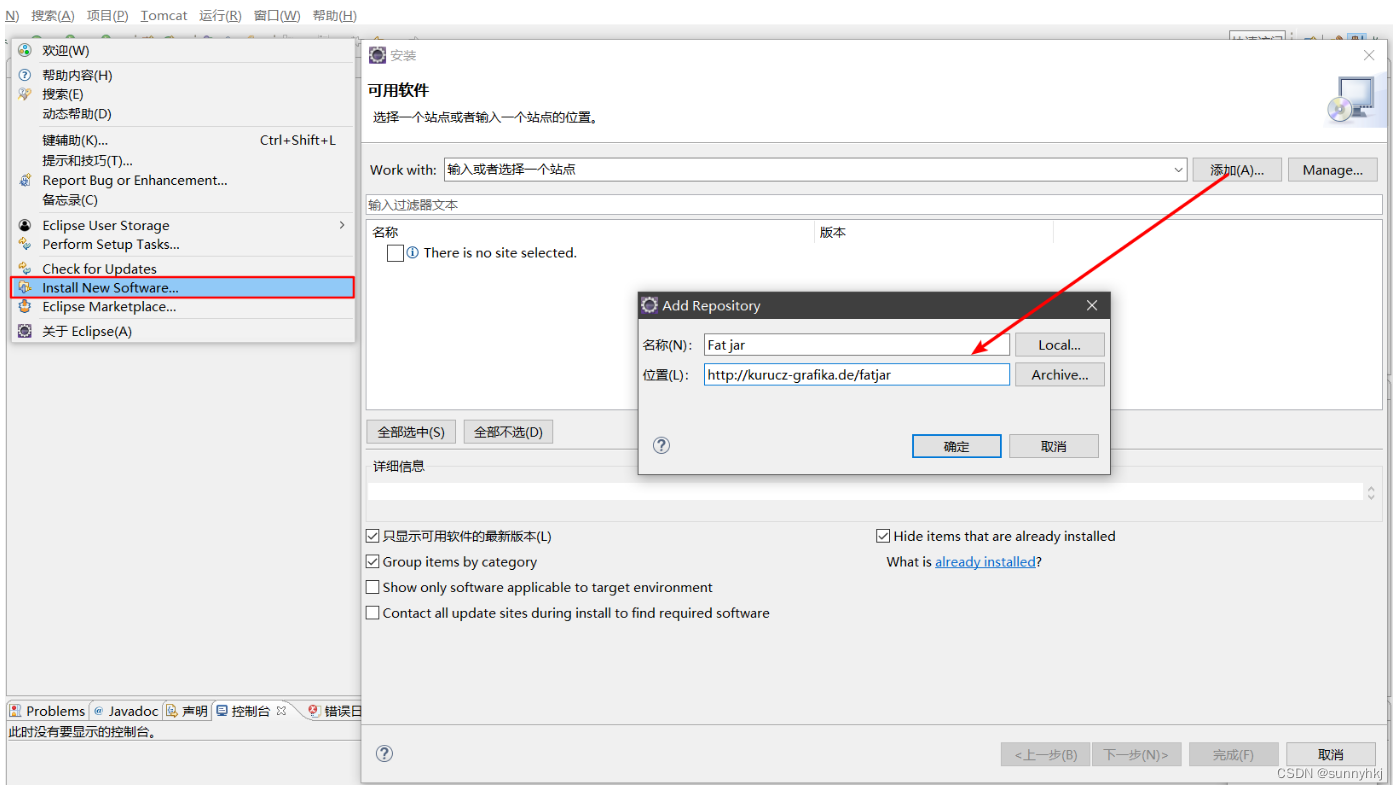Toggle 'Hide items that are already installed' checkbox

(x=883, y=536)
